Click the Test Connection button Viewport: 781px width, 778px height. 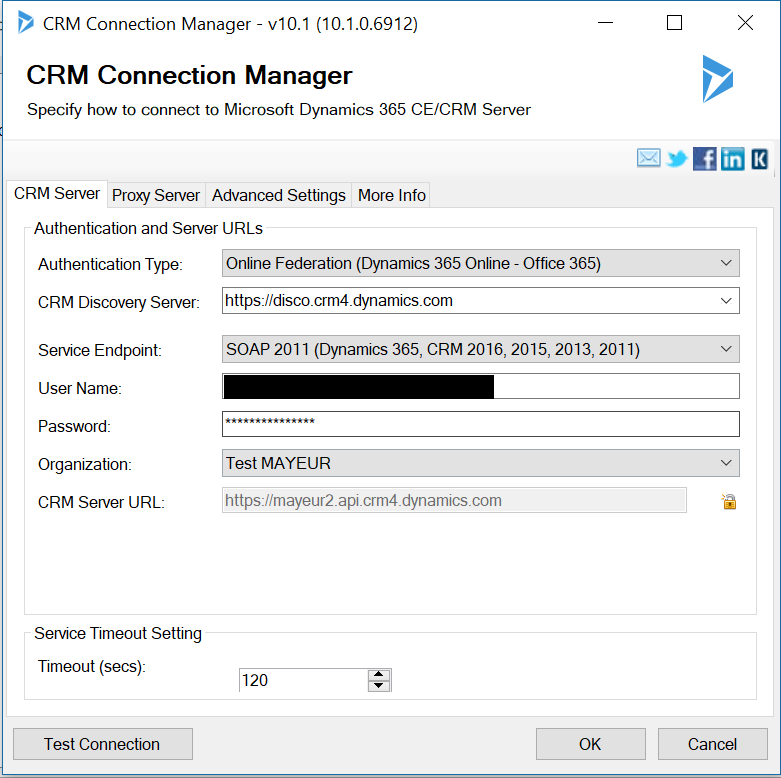(x=103, y=744)
